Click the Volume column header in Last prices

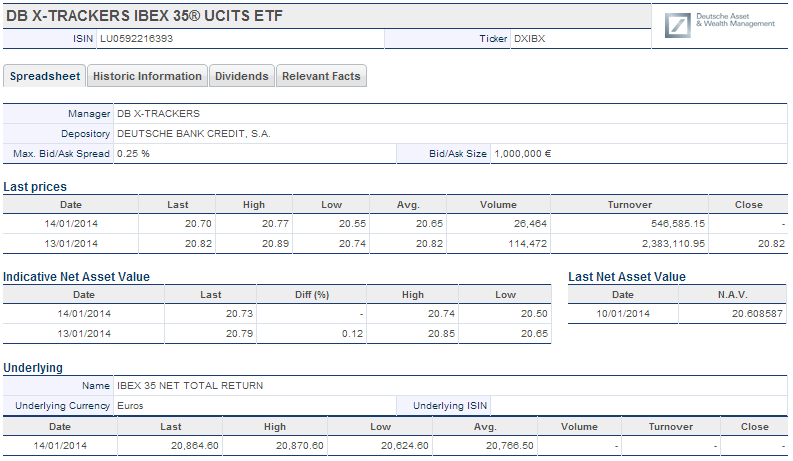(x=498, y=205)
